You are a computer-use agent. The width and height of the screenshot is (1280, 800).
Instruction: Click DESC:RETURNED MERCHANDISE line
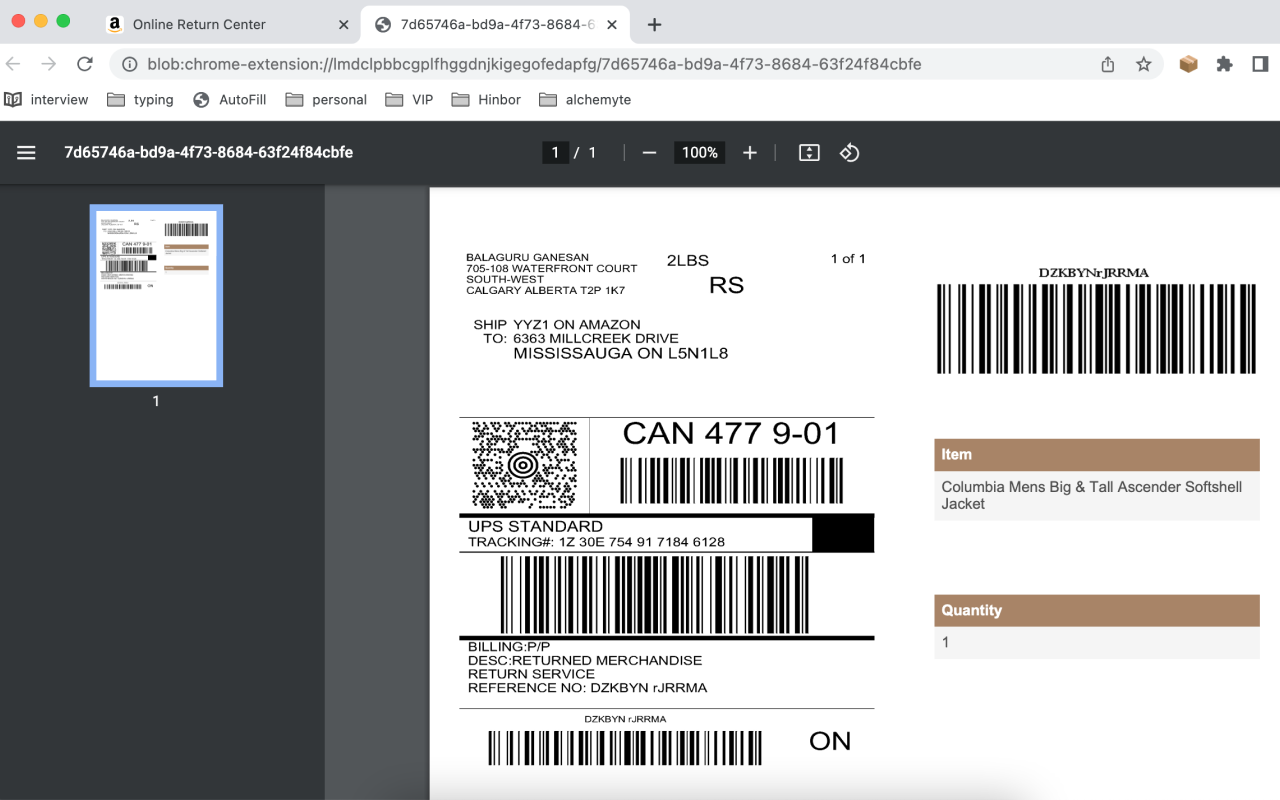(585, 661)
